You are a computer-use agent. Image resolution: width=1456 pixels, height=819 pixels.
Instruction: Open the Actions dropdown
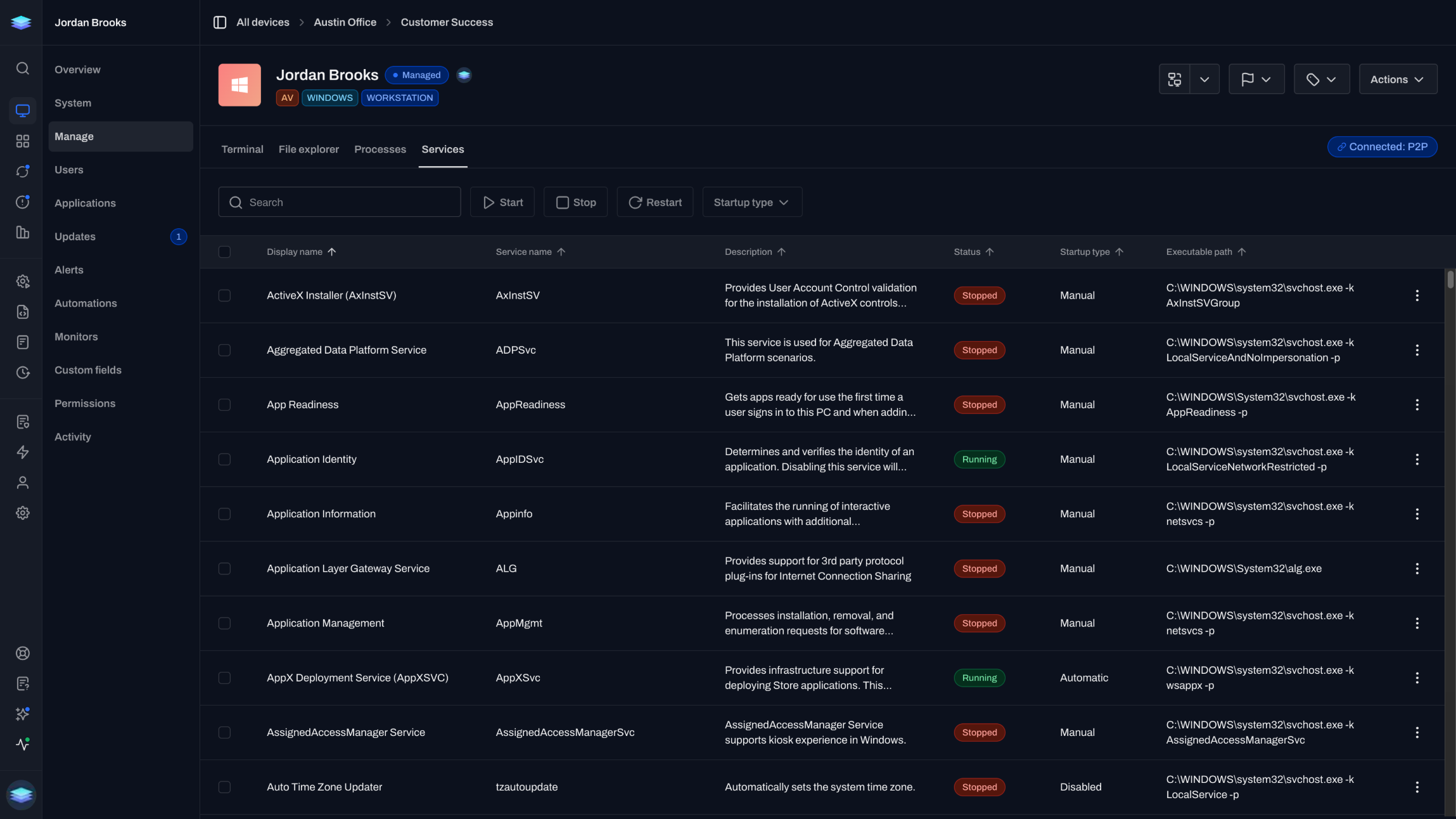[x=1398, y=79]
